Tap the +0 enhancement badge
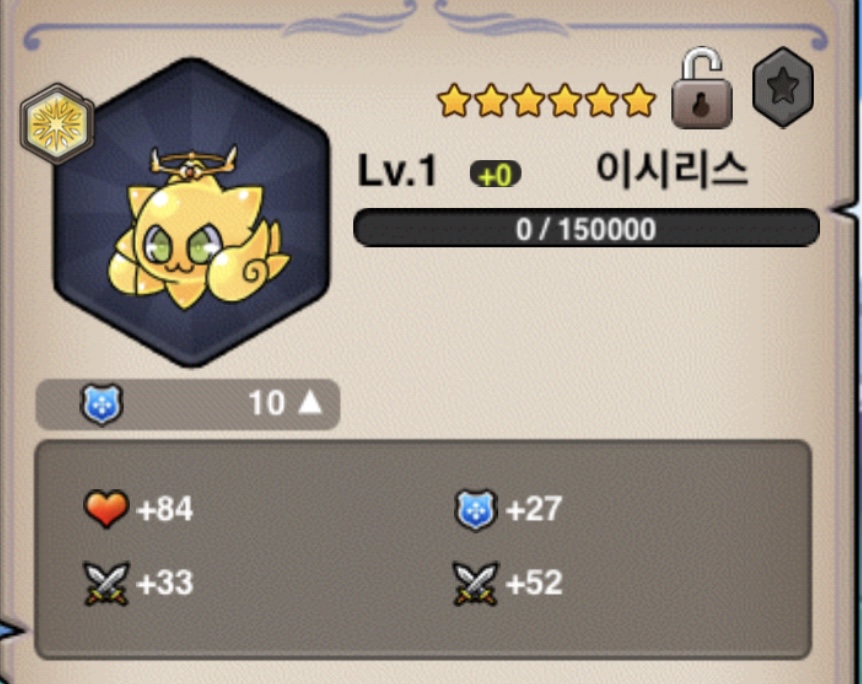 [x=495, y=175]
